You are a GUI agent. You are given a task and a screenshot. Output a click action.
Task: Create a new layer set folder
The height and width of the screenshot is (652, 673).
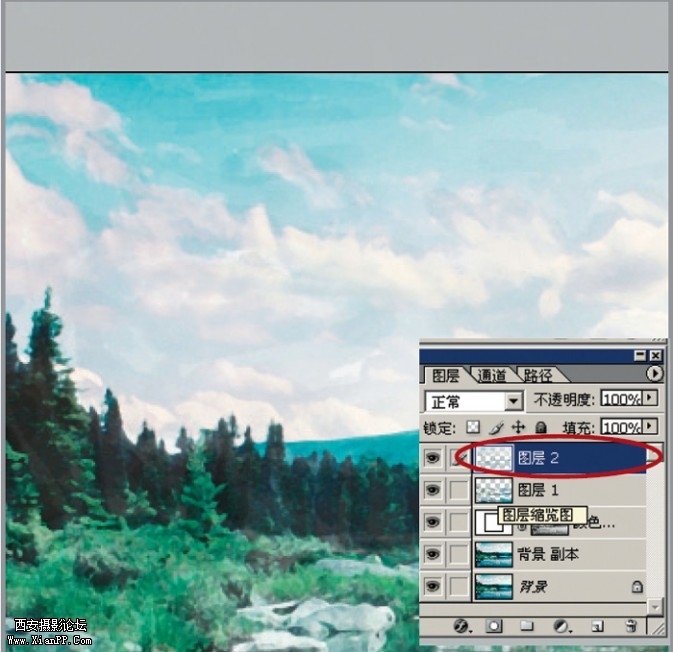click(527, 626)
